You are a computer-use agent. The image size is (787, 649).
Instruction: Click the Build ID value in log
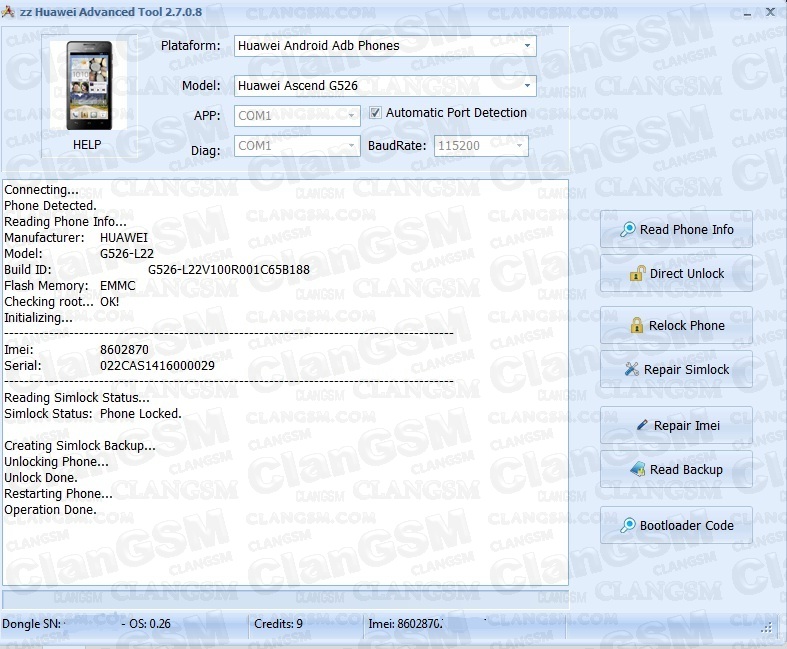[229, 270]
